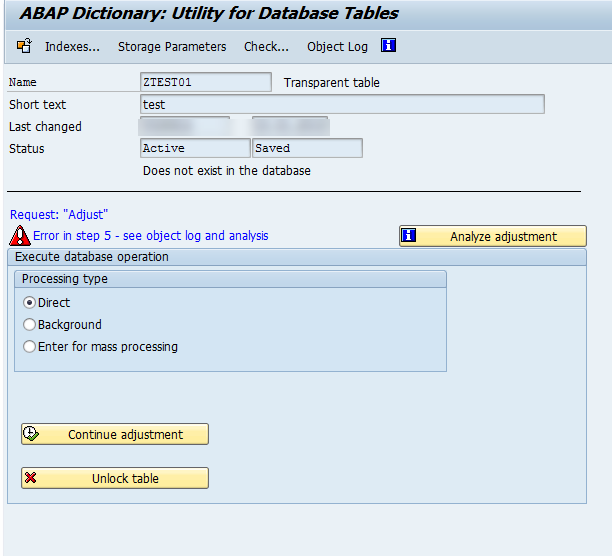Click the clock icon on Continue adjustment

(30, 433)
